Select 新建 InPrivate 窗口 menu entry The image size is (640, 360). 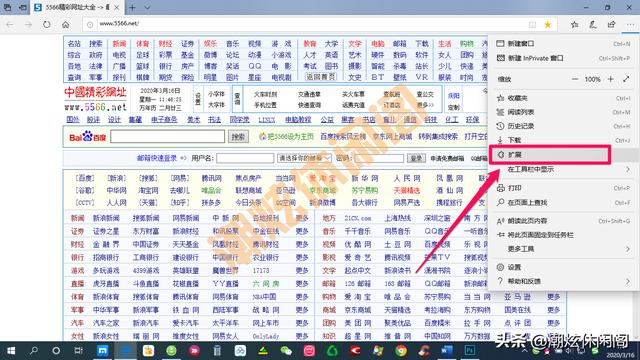tap(563, 58)
